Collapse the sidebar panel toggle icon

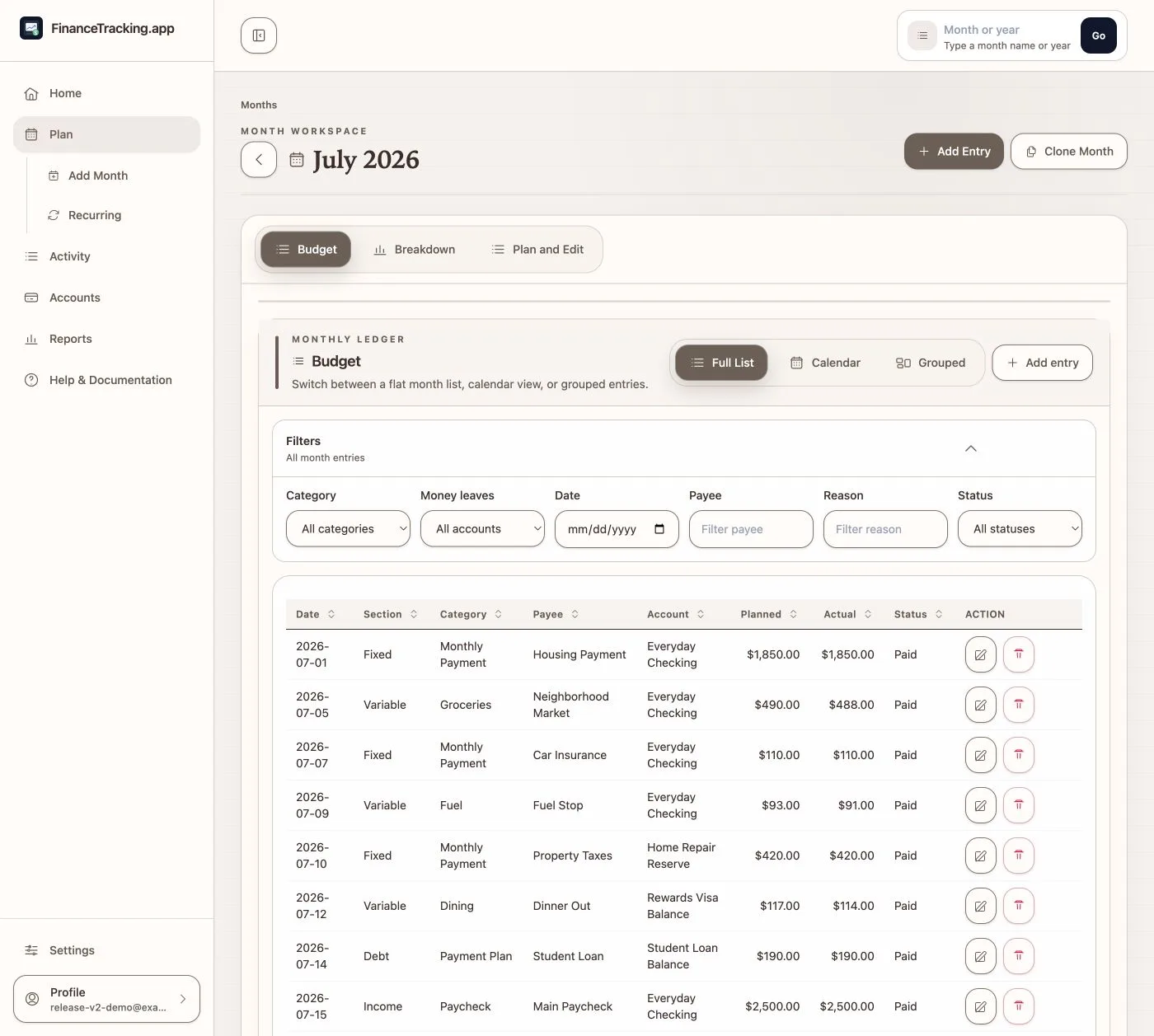(x=259, y=35)
